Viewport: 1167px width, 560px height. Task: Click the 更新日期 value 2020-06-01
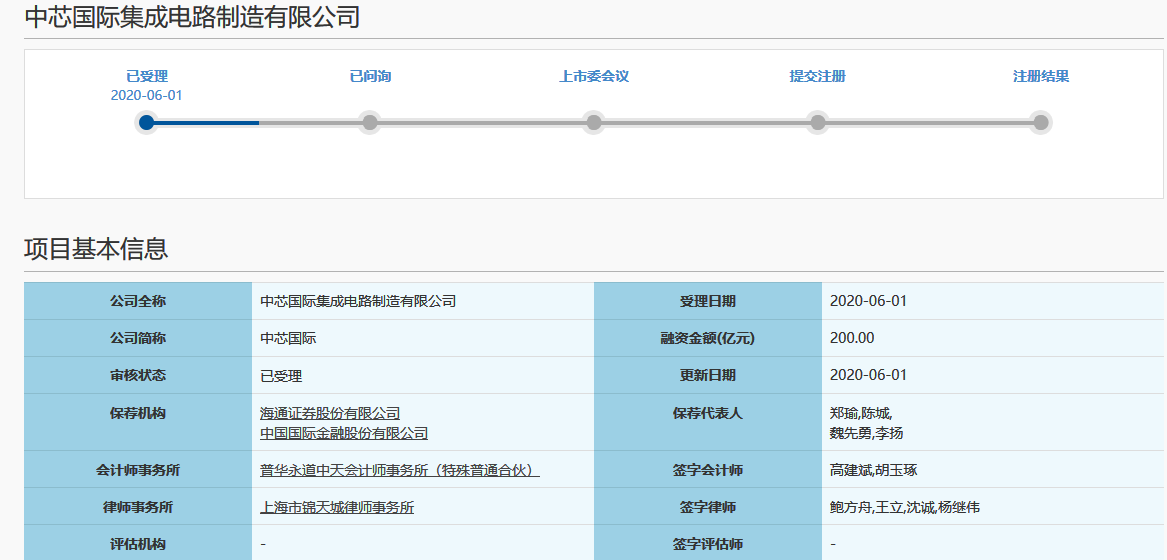[x=869, y=375]
